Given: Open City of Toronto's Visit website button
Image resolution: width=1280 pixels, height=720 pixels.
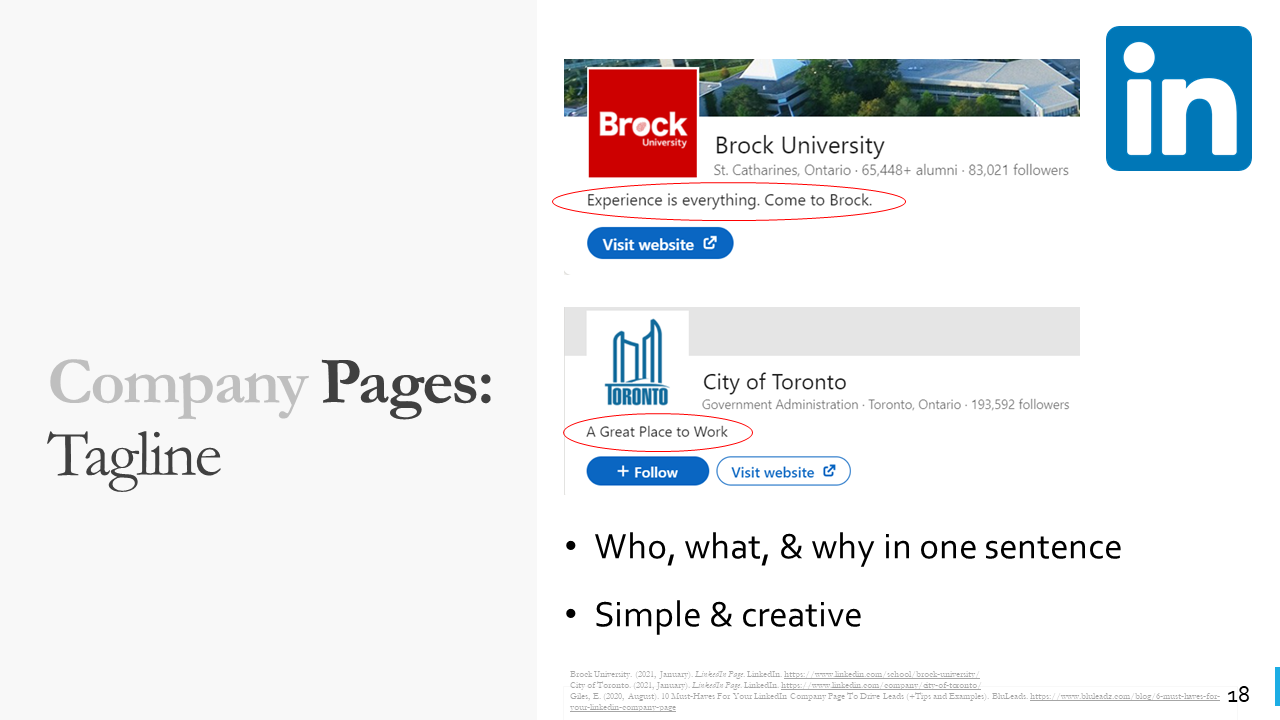Looking at the screenshot, I should (x=783, y=471).
